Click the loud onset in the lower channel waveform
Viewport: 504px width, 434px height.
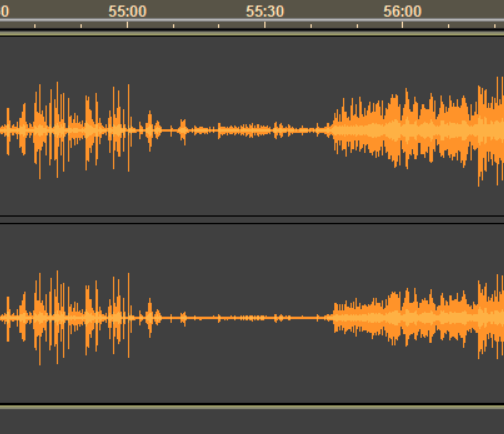(x=334, y=317)
